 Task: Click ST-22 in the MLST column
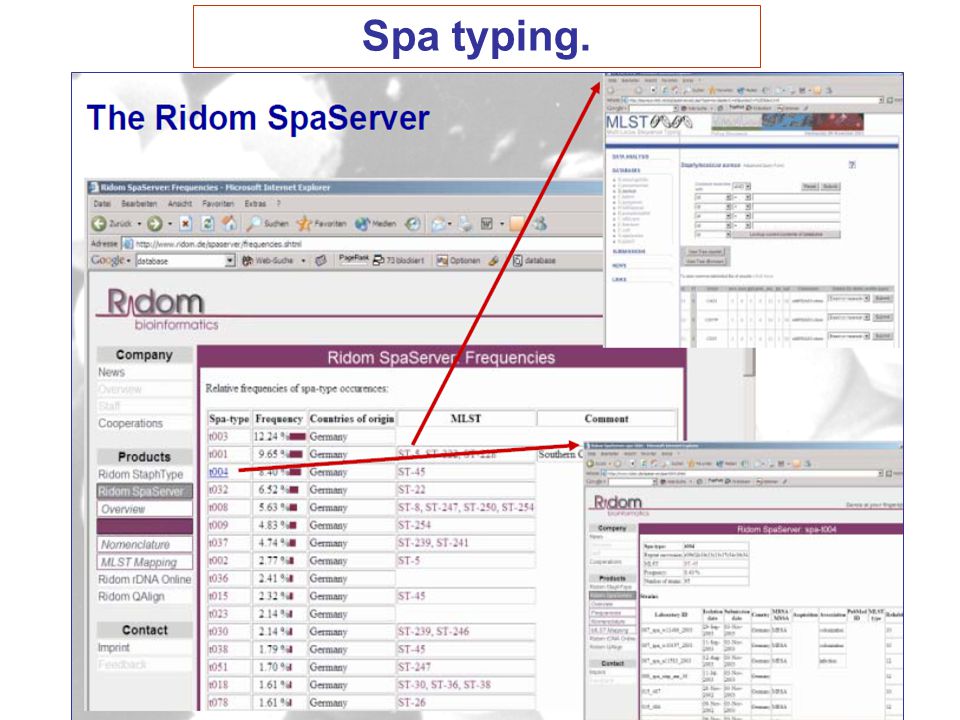pos(411,490)
